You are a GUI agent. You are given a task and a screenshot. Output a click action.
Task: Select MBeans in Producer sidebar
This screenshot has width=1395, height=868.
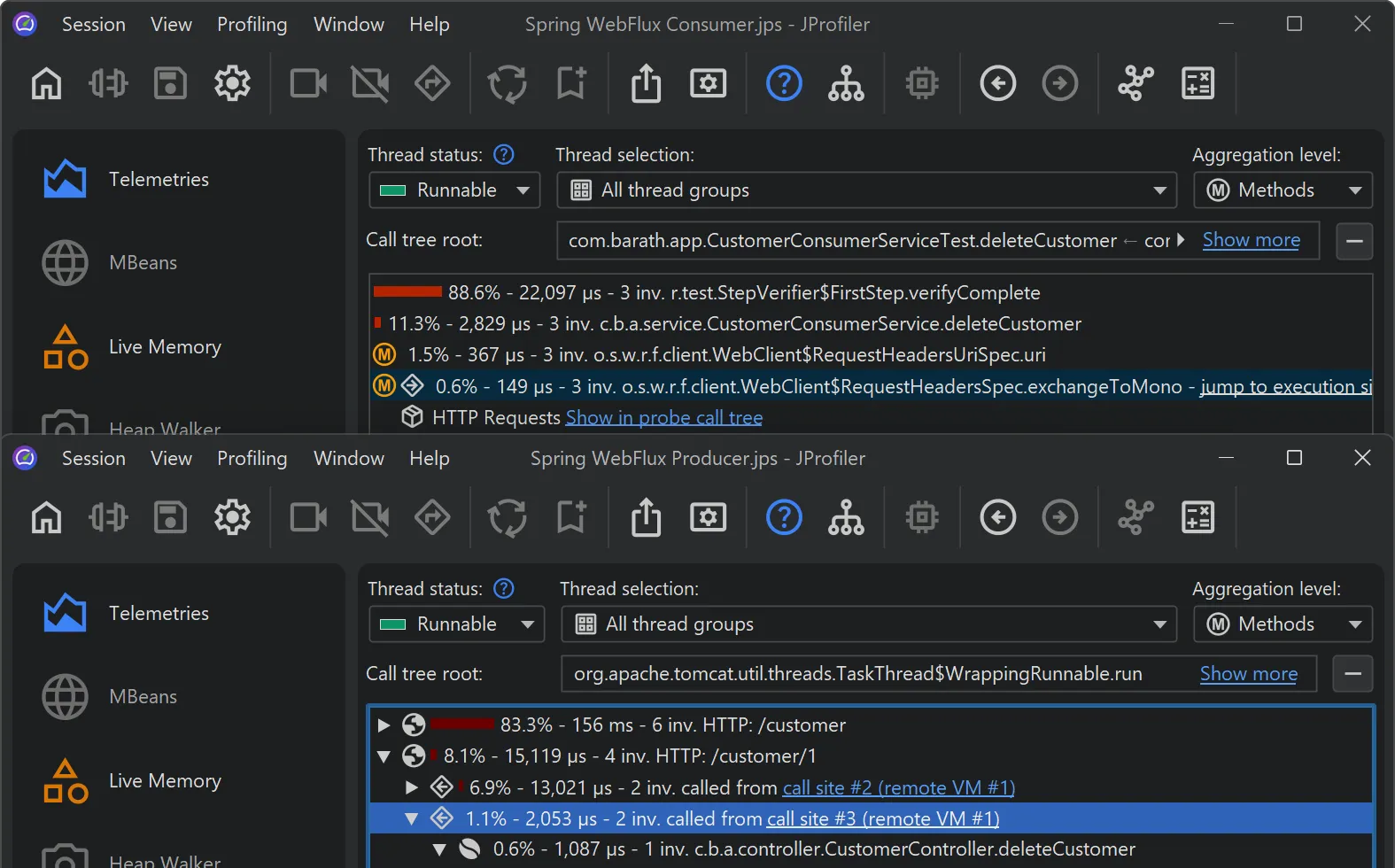click(111, 697)
